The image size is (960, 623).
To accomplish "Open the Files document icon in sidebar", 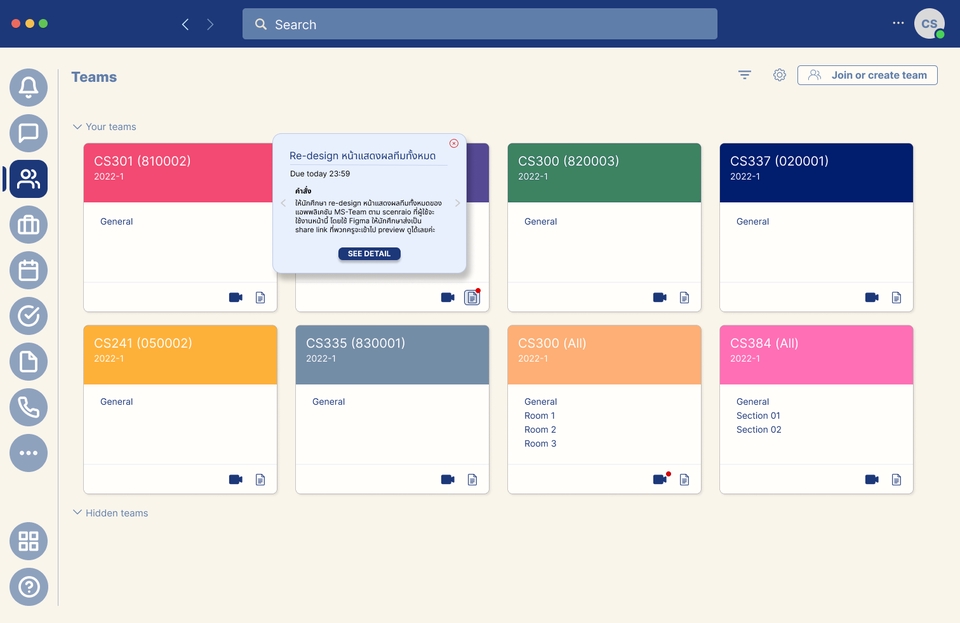I will (28, 362).
